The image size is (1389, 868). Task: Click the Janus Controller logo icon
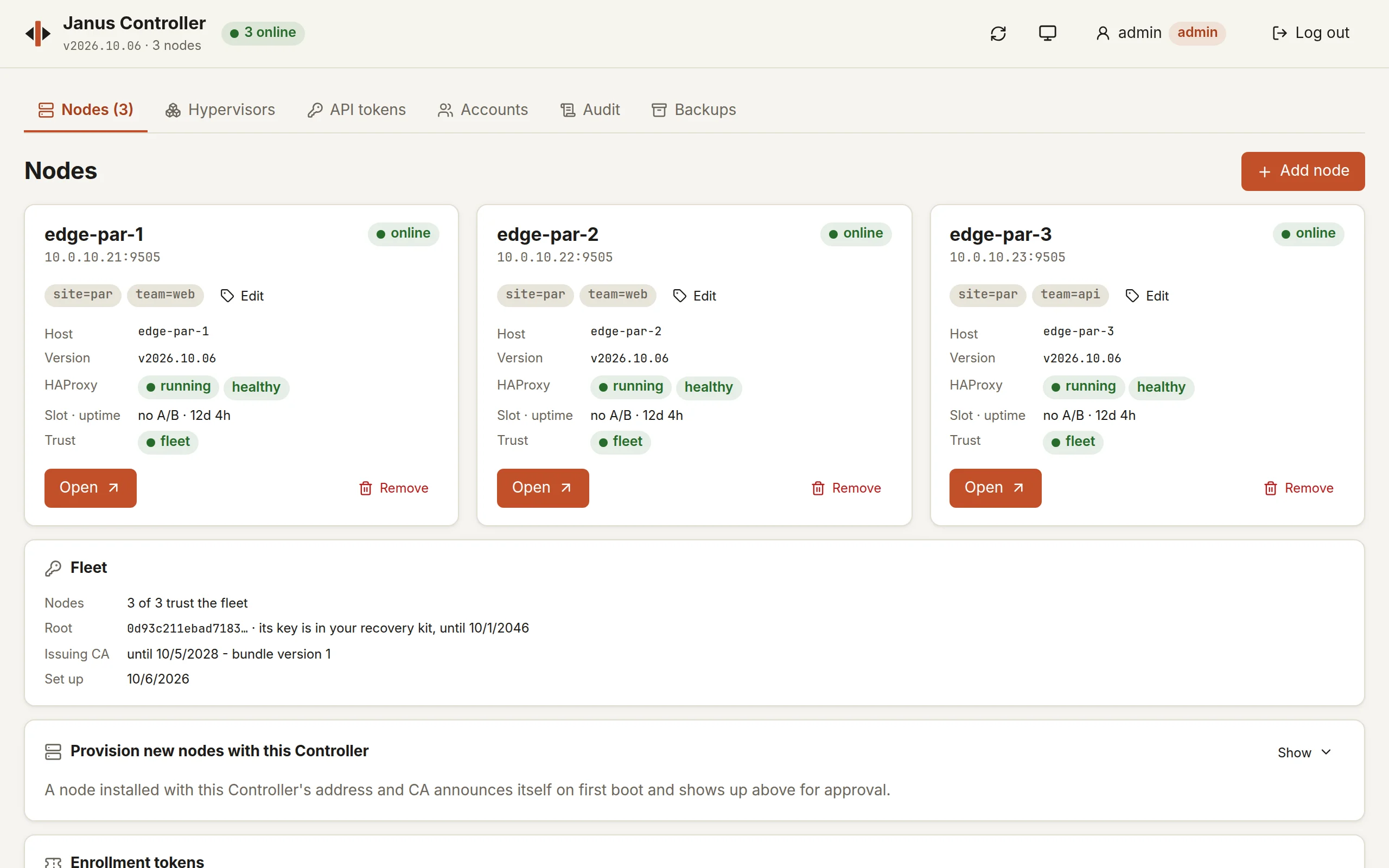point(38,33)
